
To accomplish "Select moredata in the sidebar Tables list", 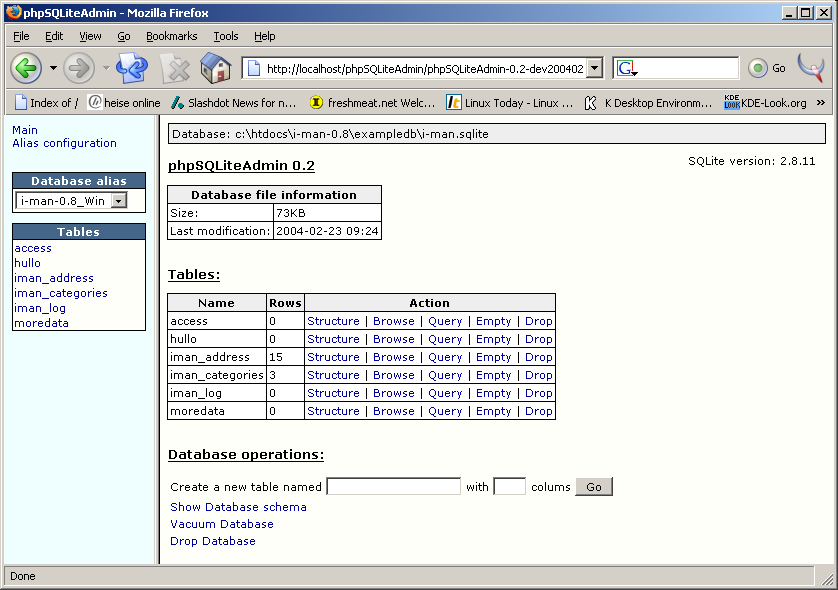I will tap(41, 323).
